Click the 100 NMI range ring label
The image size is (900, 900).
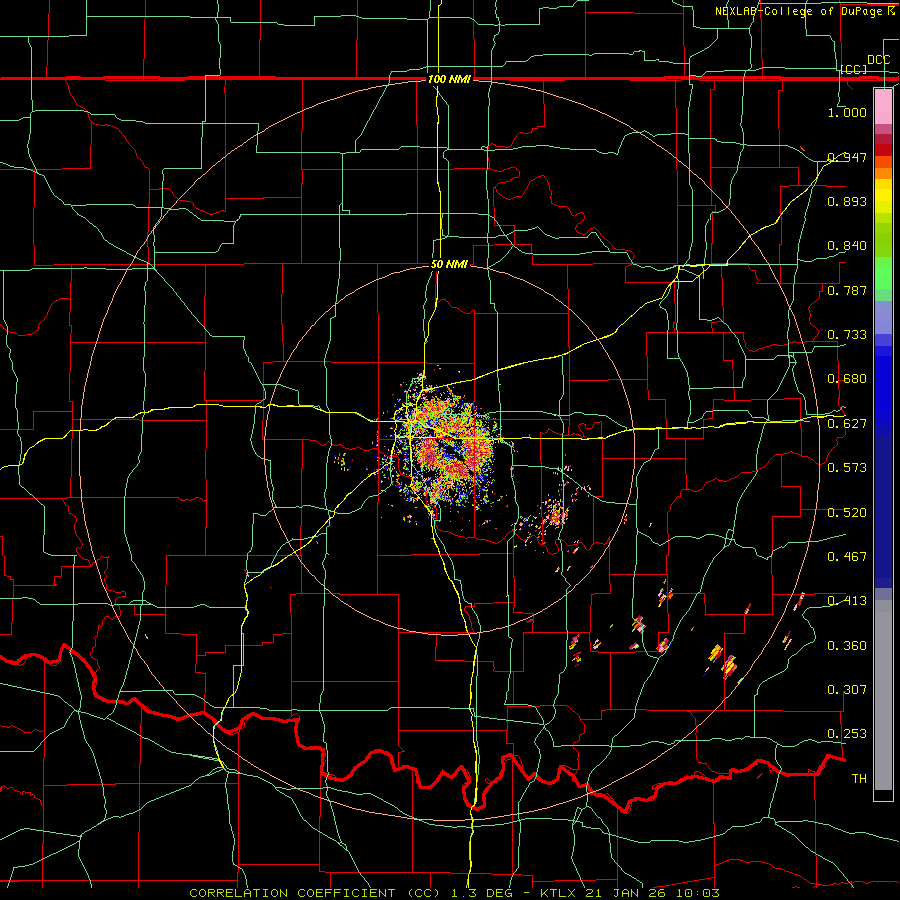click(x=449, y=79)
